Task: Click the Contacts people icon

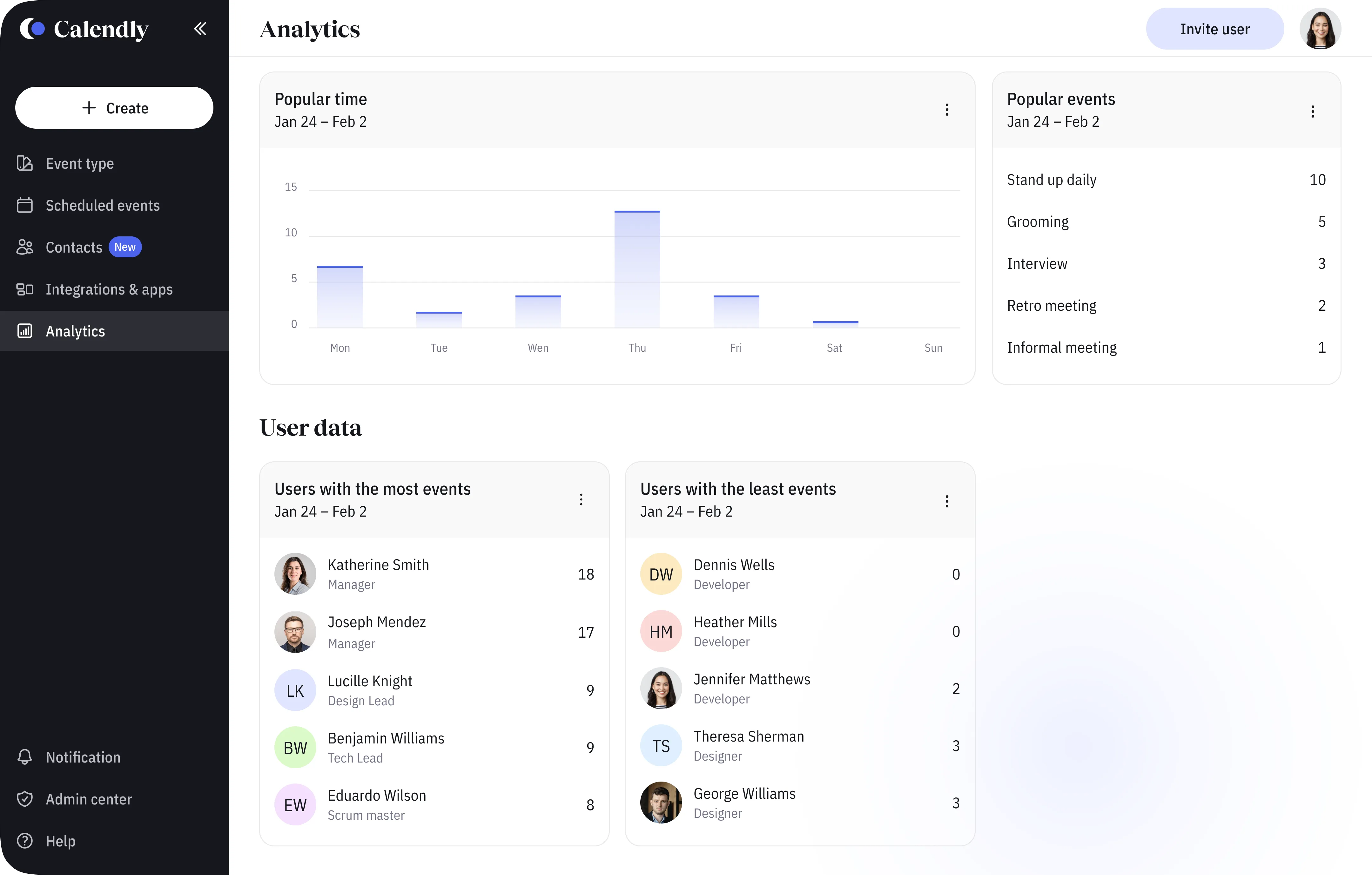Action: (x=24, y=247)
